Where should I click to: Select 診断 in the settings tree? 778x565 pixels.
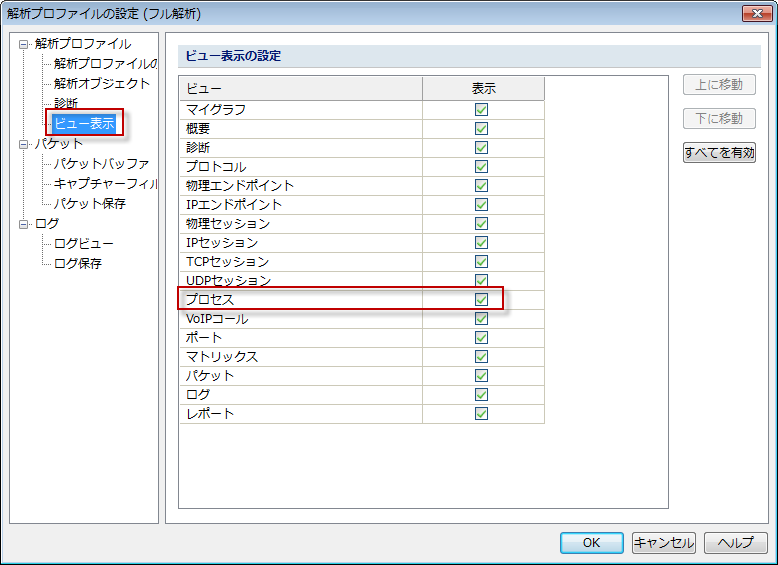pyautogui.click(x=66, y=104)
